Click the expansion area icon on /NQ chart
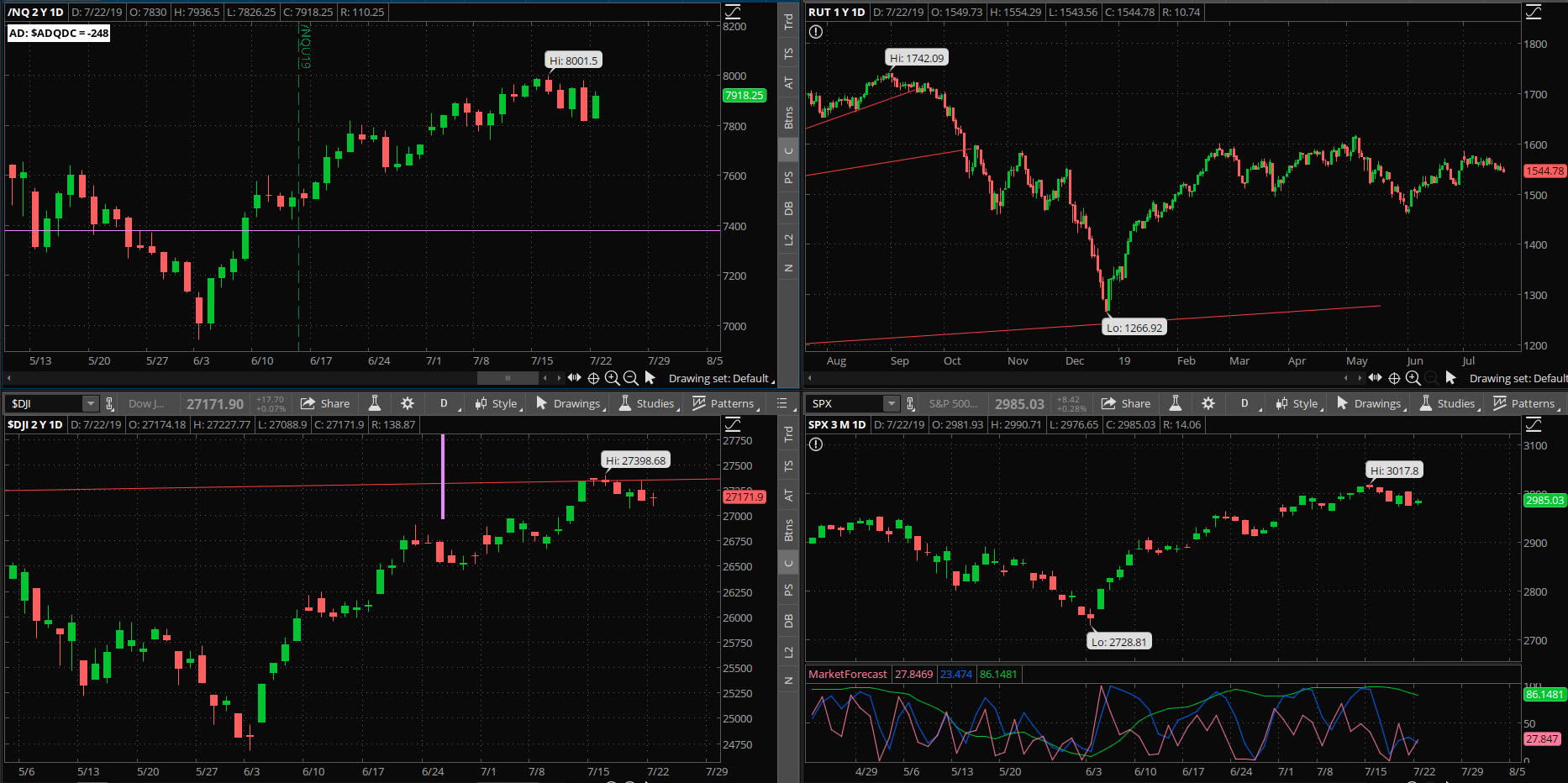 [733, 12]
